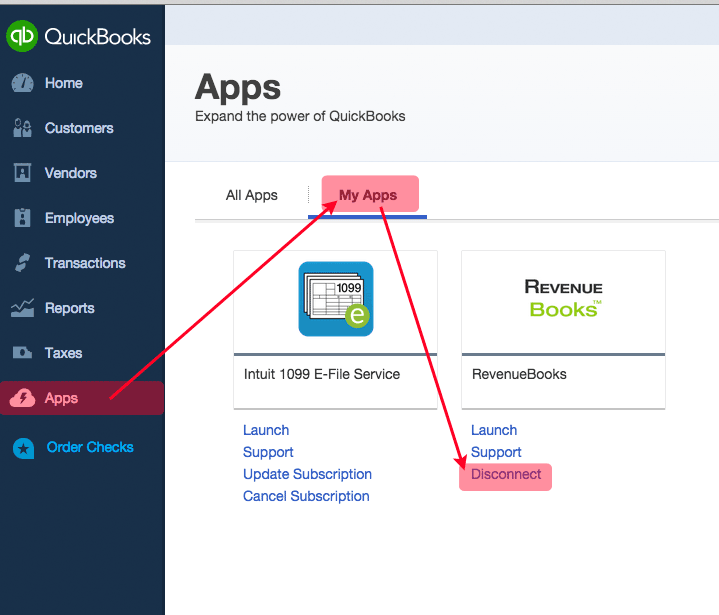Screen dimensions: 719x615
Task: Click the Transactions arrows icon
Action: [x=22, y=263]
